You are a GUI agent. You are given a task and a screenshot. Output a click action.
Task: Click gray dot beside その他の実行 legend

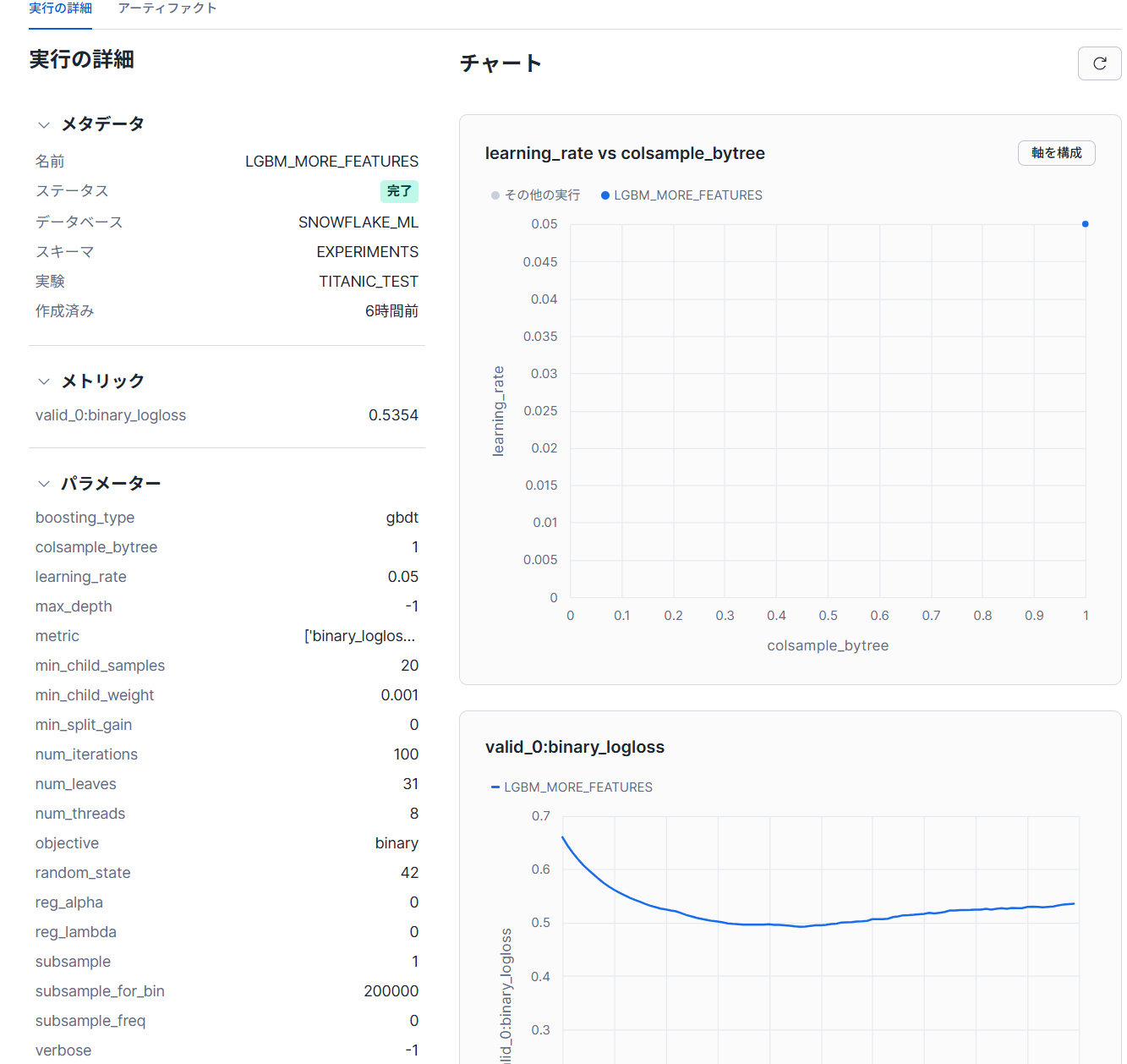click(495, 195)
